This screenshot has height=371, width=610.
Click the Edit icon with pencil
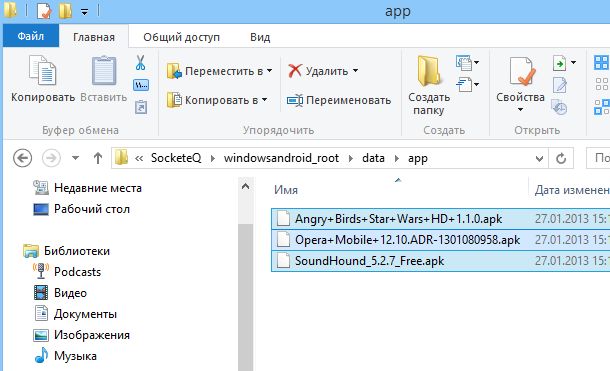click(560, 85)
